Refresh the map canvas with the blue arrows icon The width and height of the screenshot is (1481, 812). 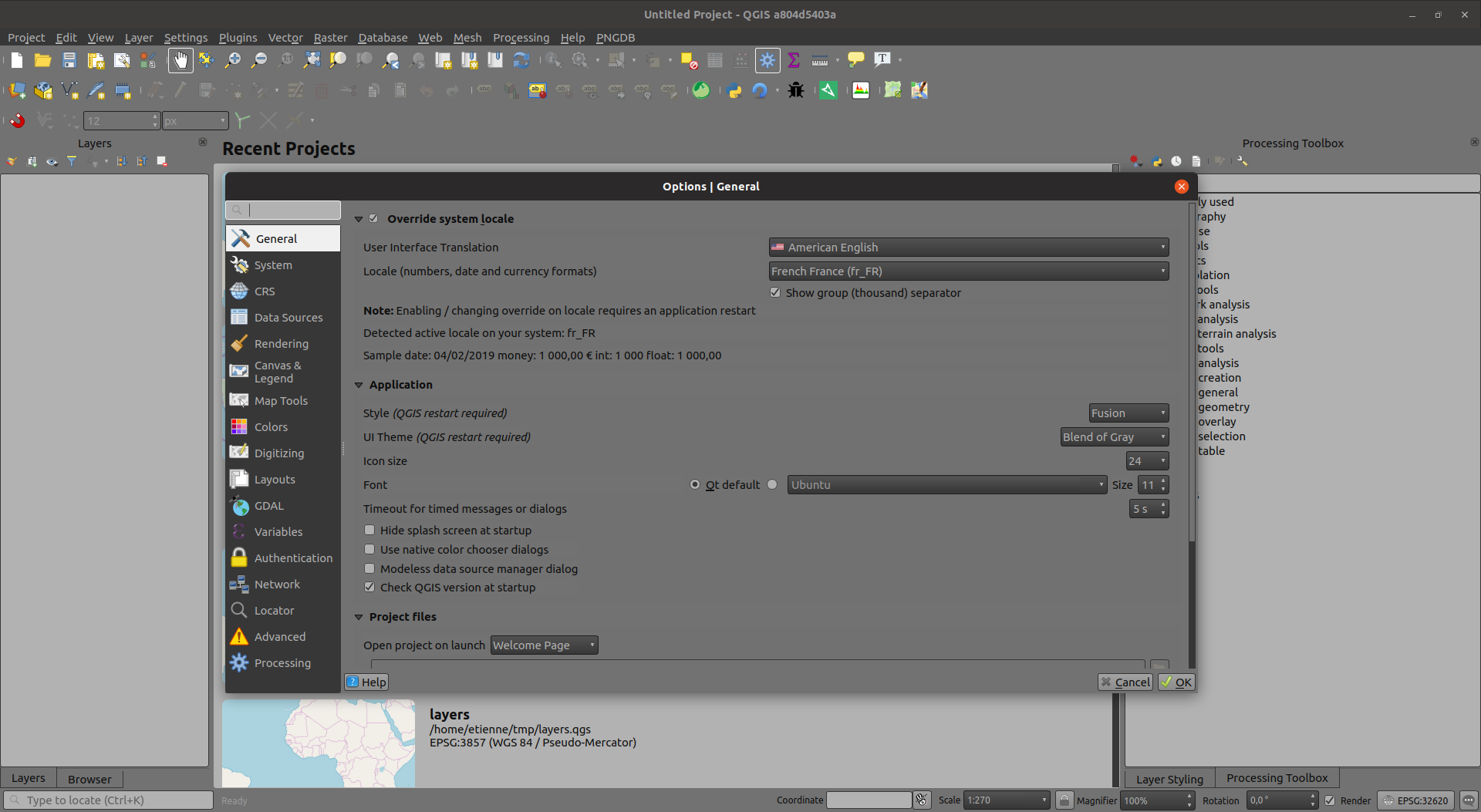(x=521, y=60)
